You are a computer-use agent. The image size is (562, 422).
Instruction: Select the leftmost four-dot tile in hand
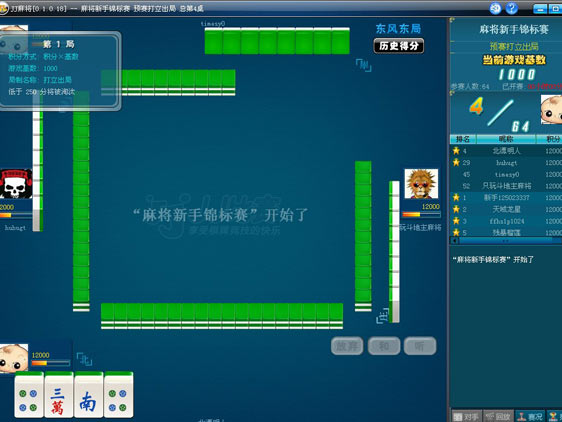[29, 394]
